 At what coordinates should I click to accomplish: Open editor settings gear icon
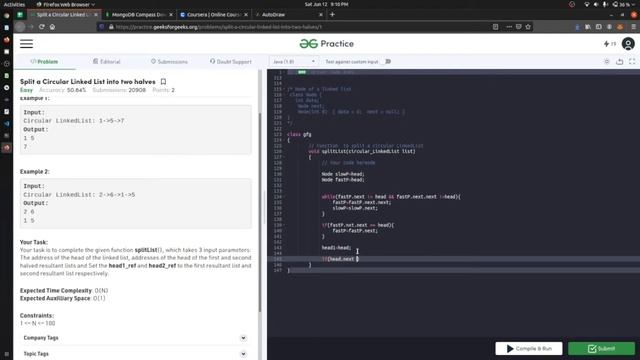tap(607, 62)
